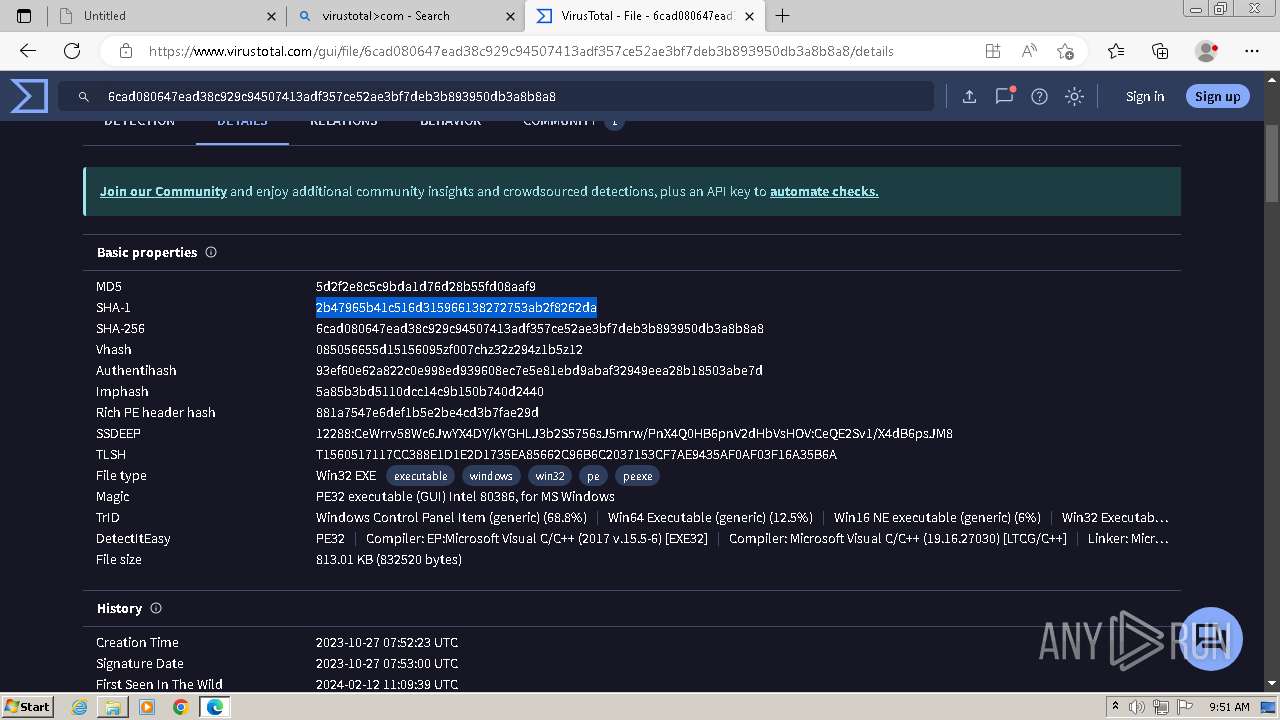
Task: Click the TLSH value
Action: [576, 454]
